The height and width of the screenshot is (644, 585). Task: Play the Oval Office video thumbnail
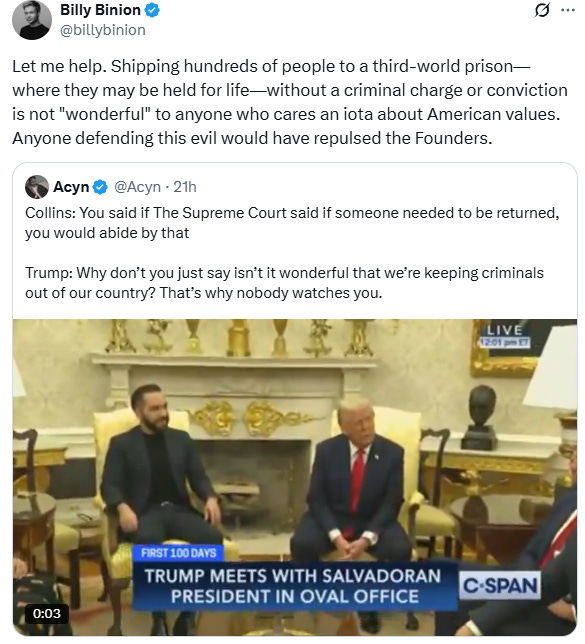295,477
